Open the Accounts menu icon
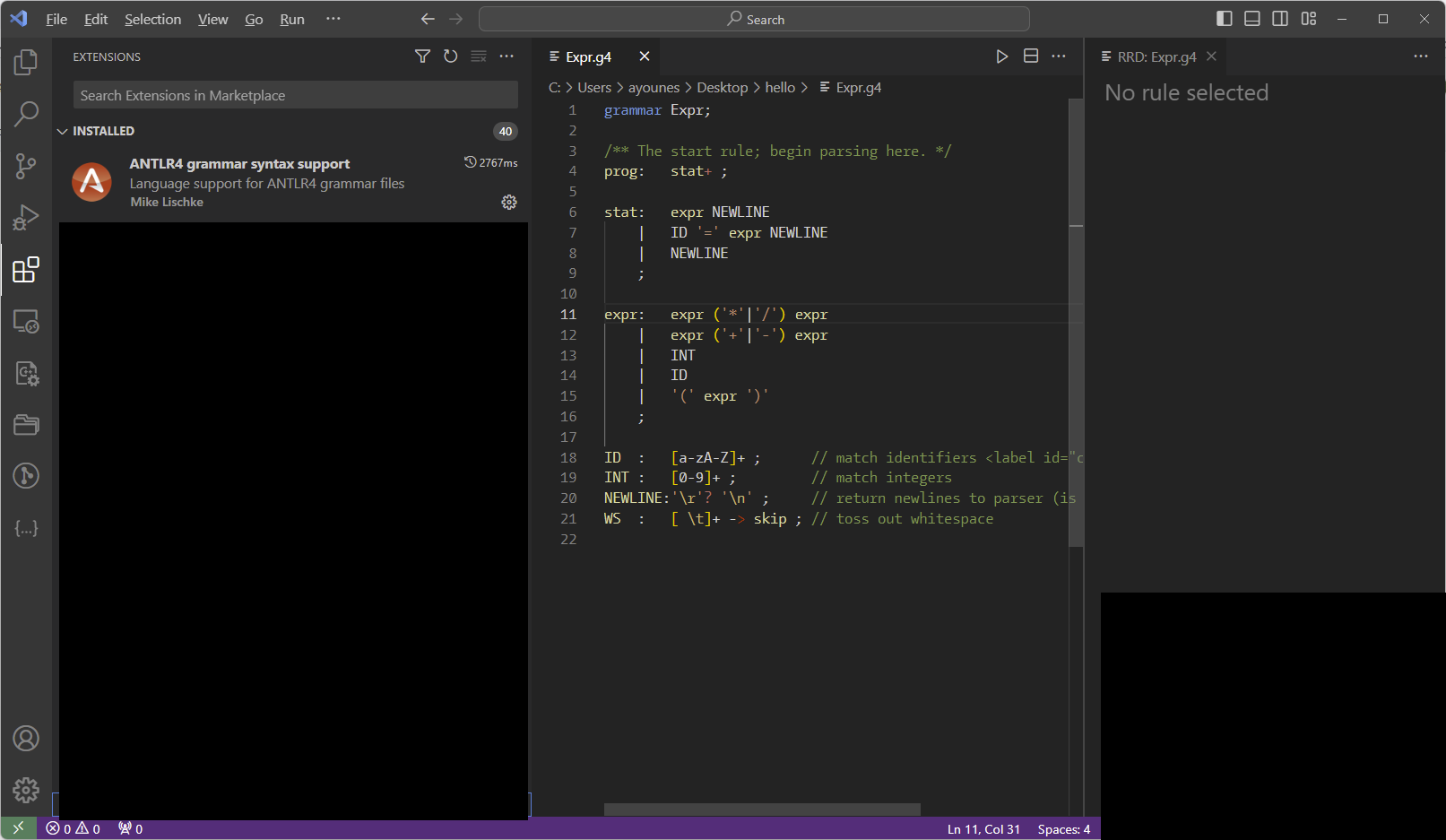The width and height of the screenshot is (1446, 840). pos(26,739)
